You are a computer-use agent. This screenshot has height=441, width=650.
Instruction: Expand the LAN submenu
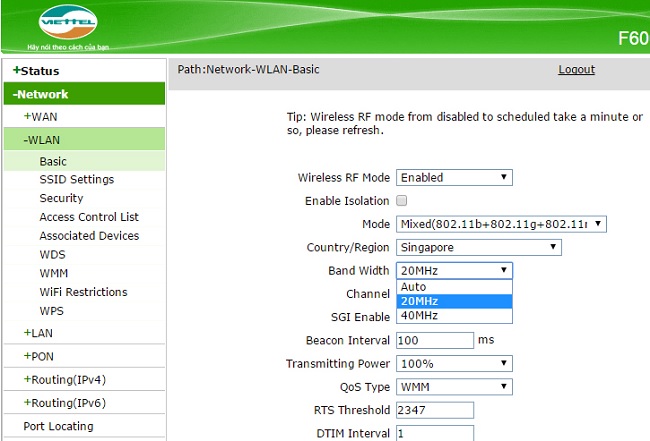pyautogui.click(x=38, y=332)
